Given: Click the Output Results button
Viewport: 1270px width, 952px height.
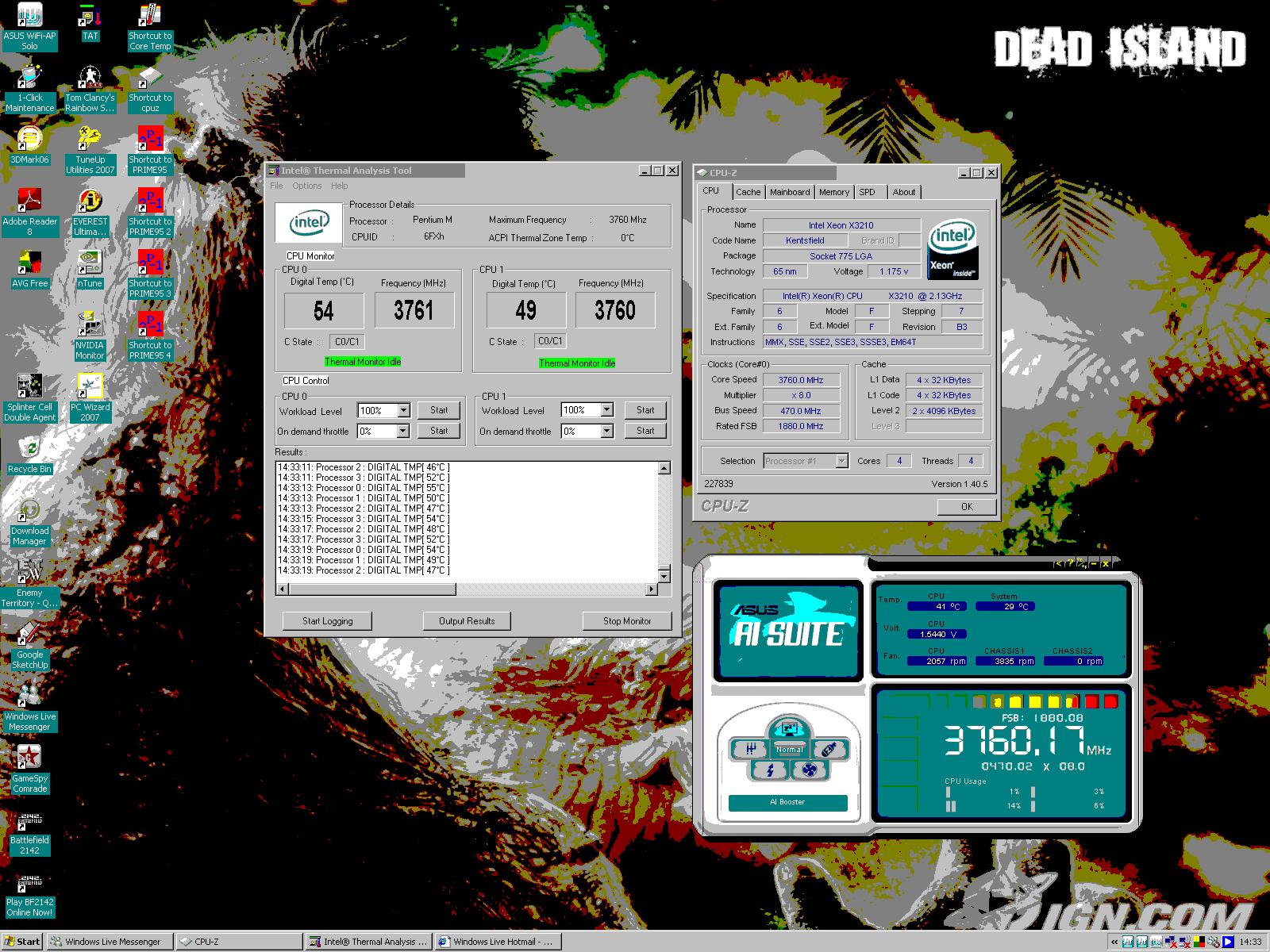Looking at the screenshot, I should click(x=467, y=621).
